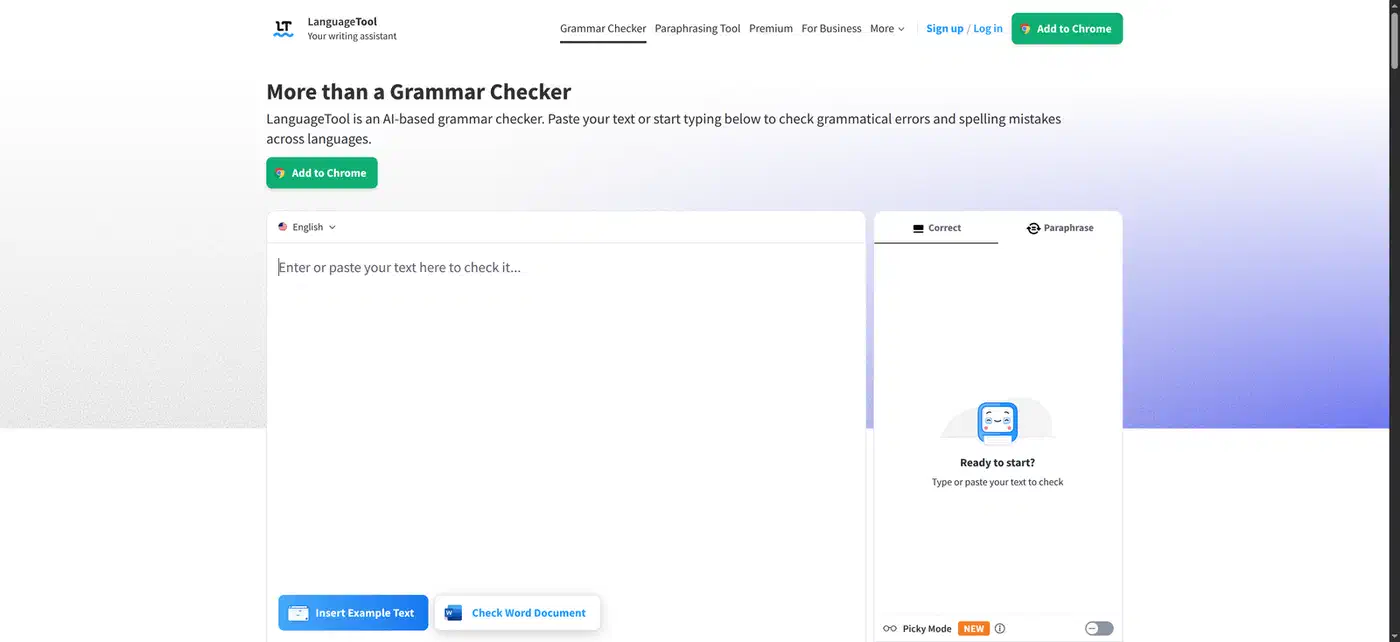This screenshot has width=1400, height=642.
Task: Click the Insert Example Text icon
Action: pos(298,613)
